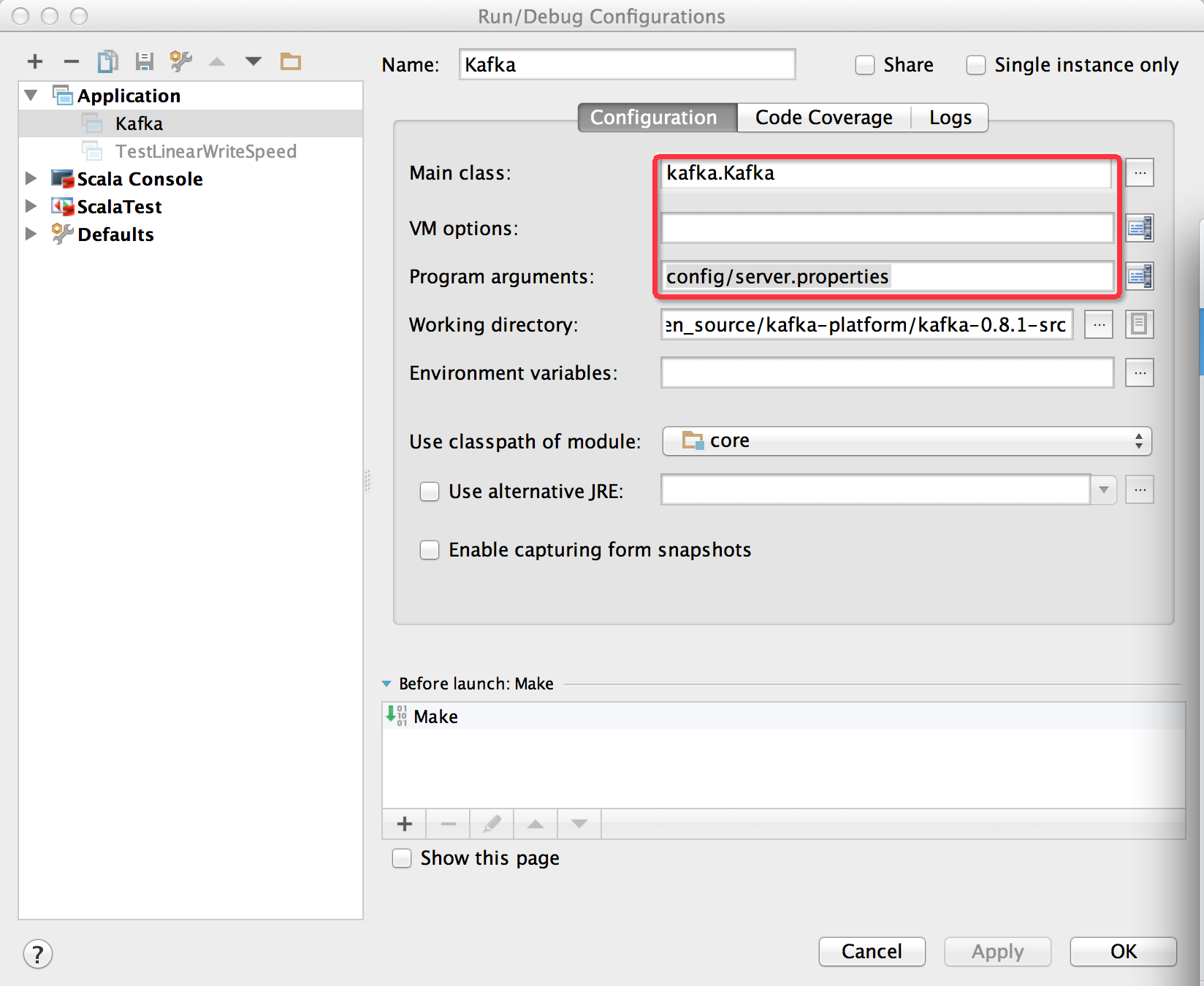The width and height of the screenshot is (1204, 986).
Task: Move configuration down in the list
Action: [254, 62]
